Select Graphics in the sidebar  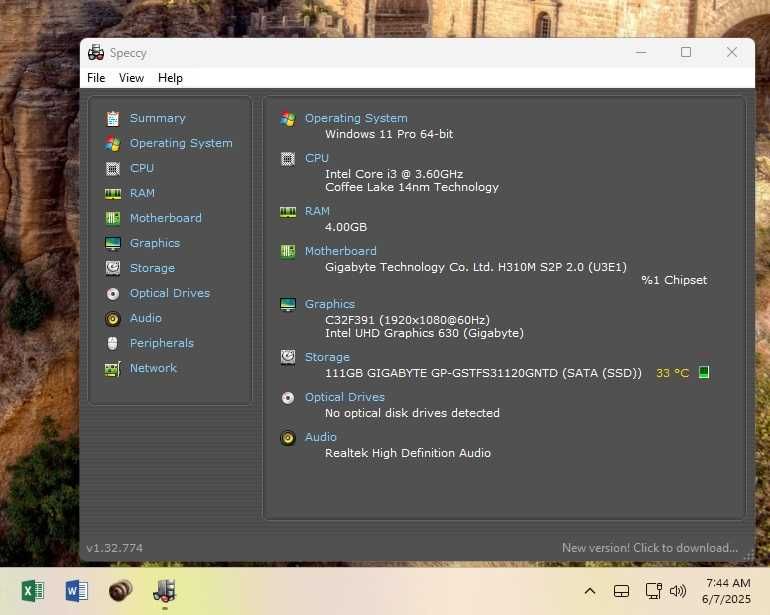coord(155,243)
